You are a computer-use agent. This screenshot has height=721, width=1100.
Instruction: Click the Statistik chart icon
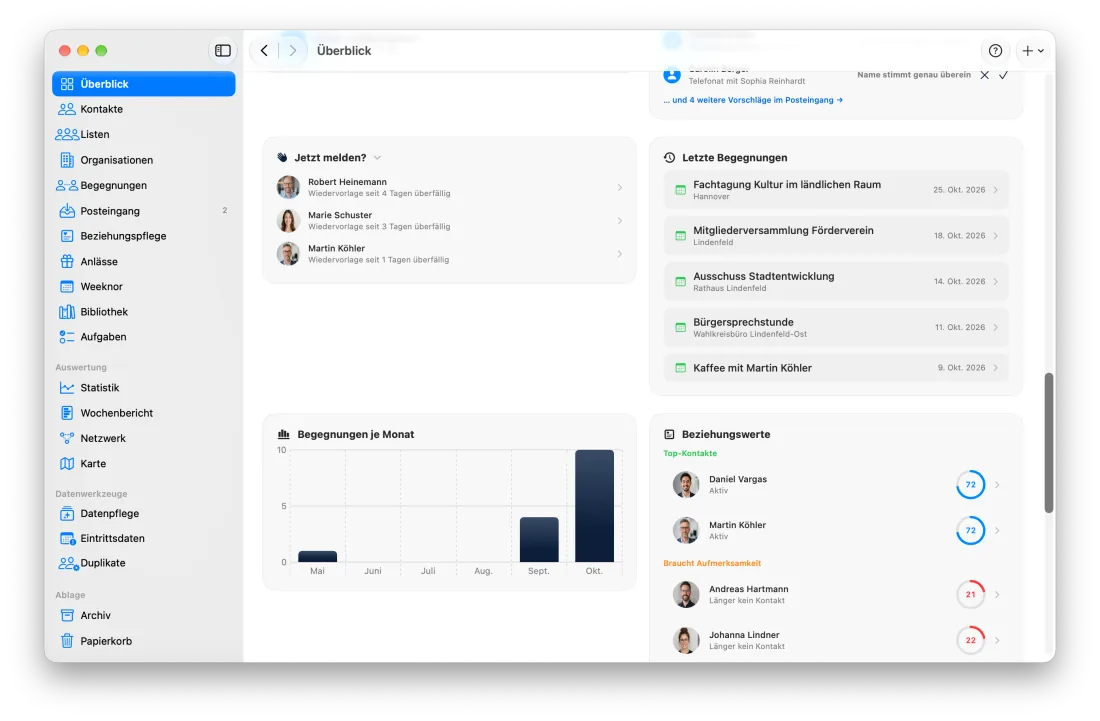(x=67, y=387)
